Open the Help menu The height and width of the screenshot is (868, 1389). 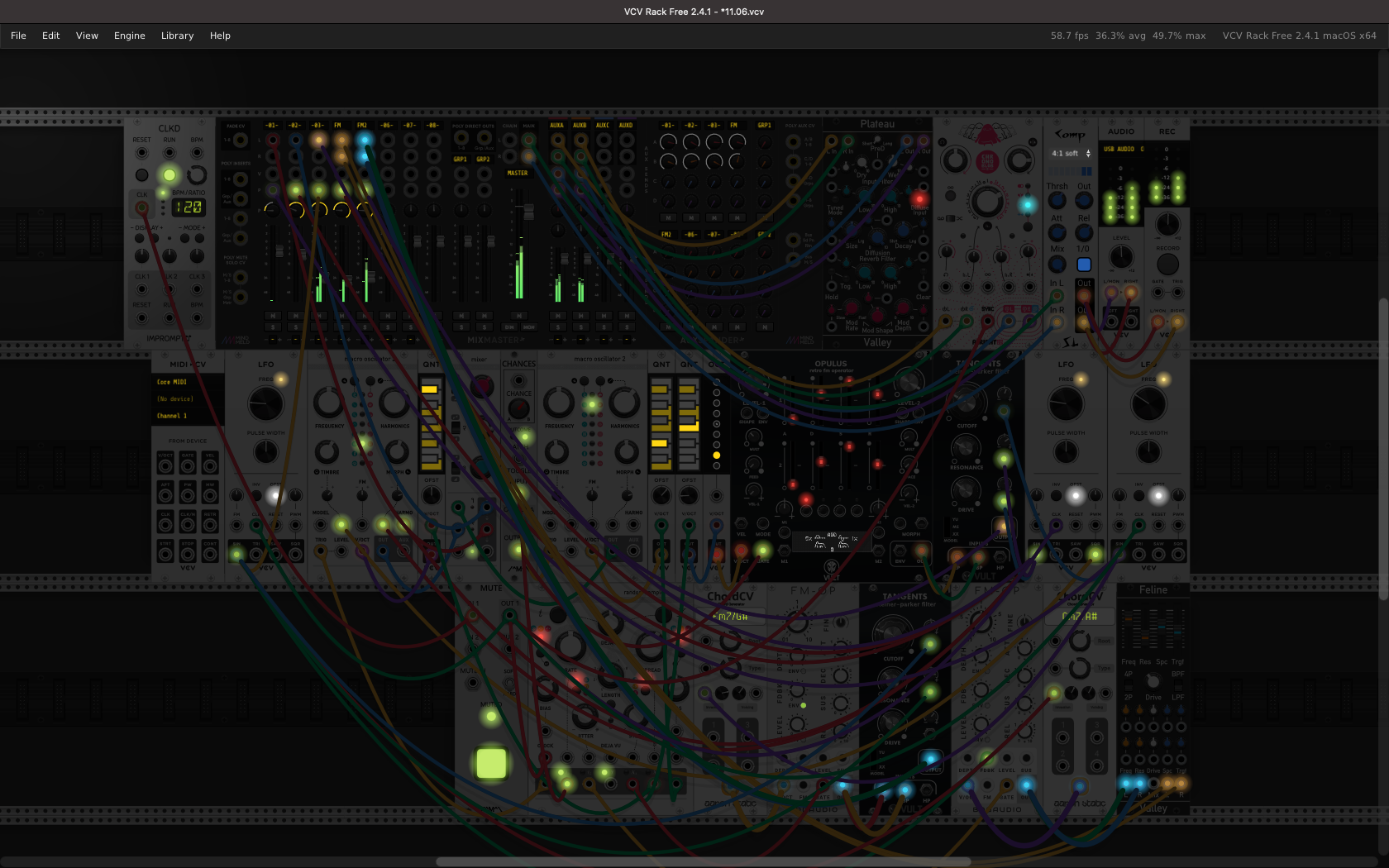coord(220,36)
